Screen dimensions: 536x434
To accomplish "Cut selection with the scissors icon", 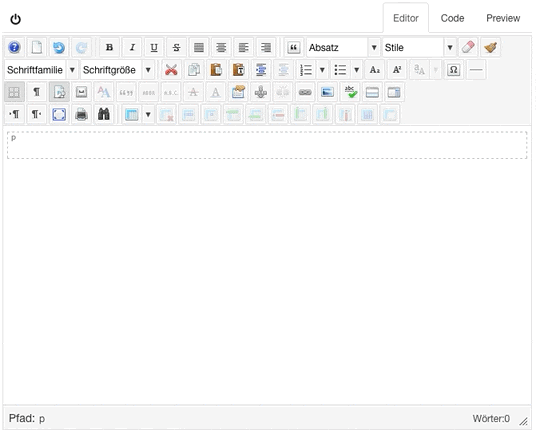I will click(171, 70).
